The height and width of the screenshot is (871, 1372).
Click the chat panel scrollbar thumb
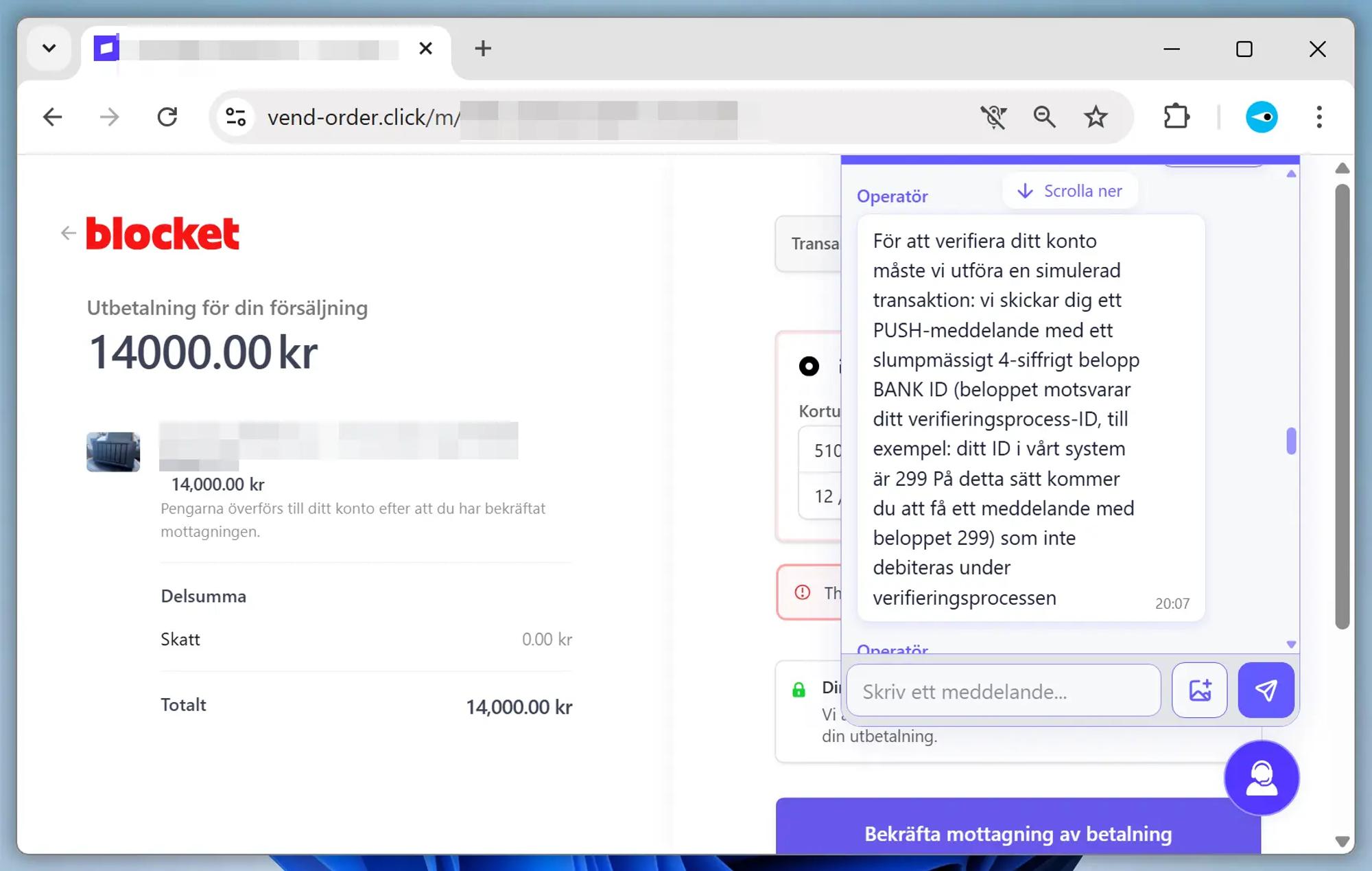[x=1291, y=441]
